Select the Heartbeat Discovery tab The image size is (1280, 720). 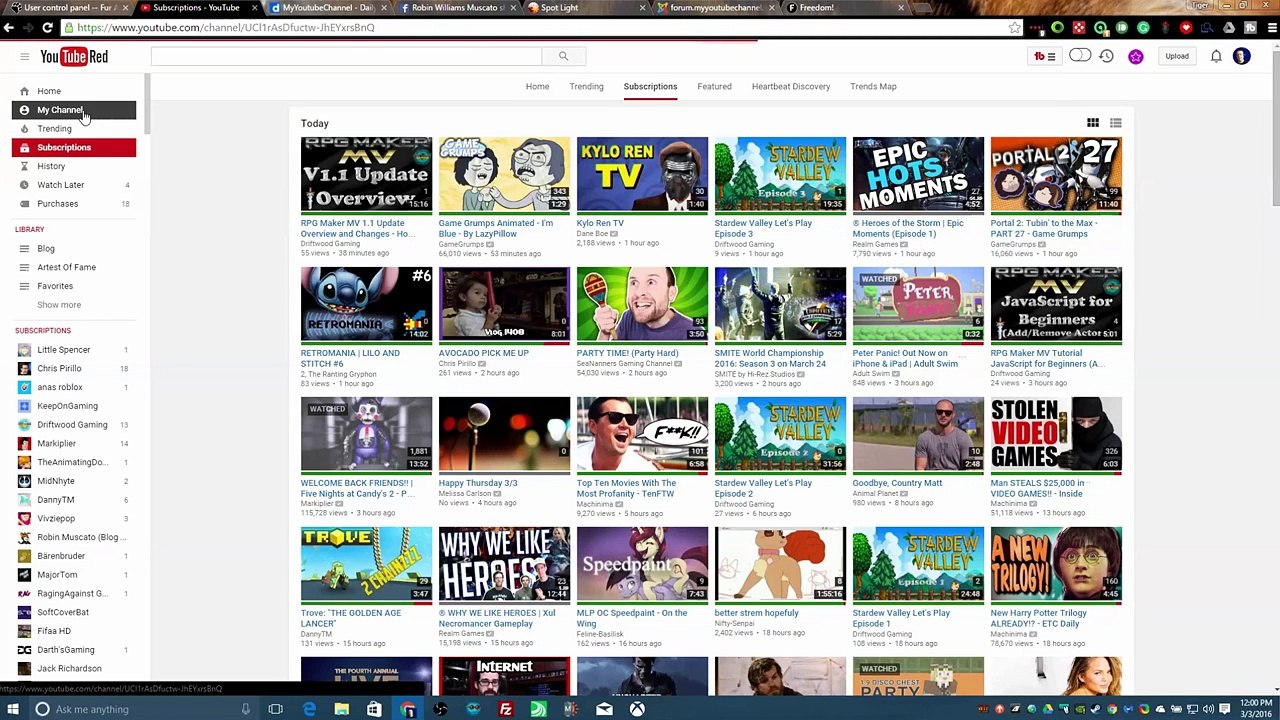(791, 87)
